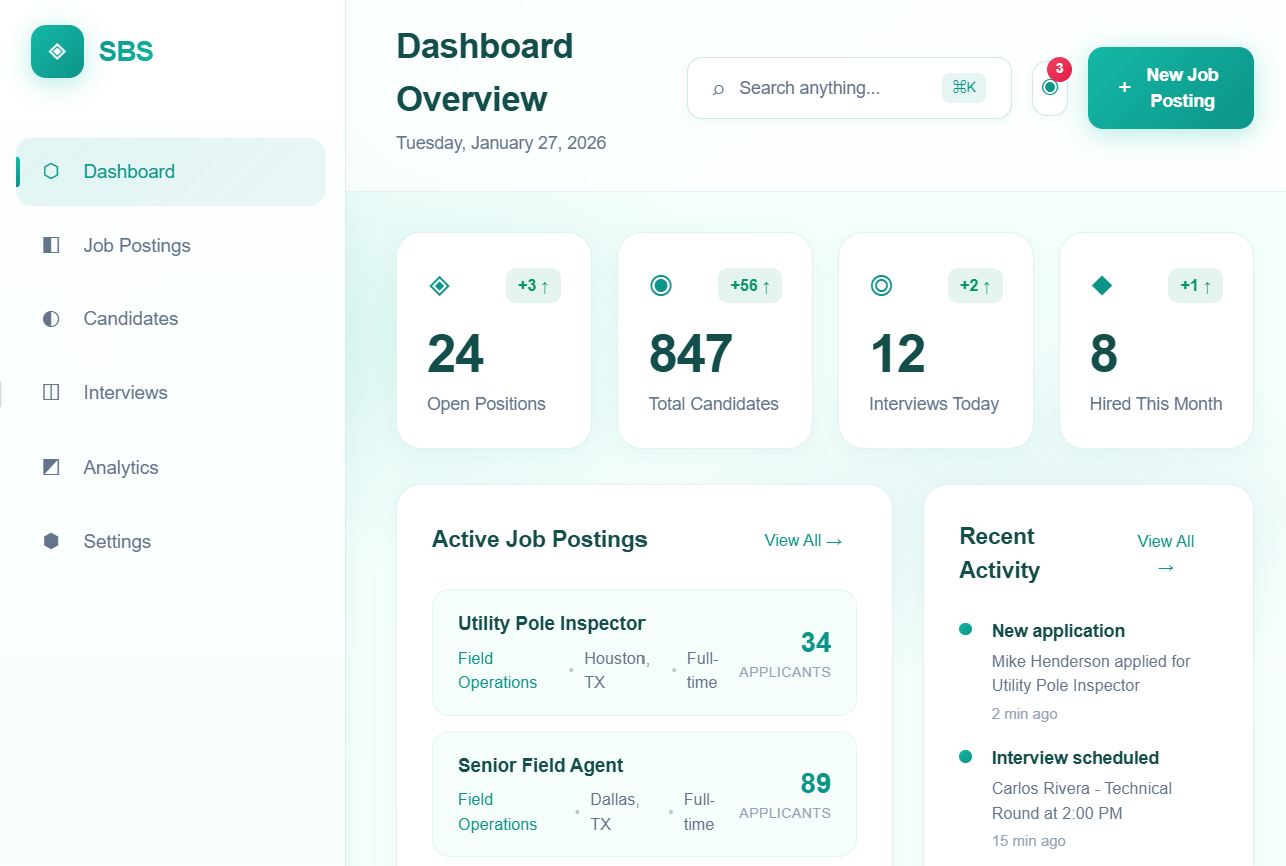The width and height of the screenshot is (1286, 866).
Task: Click the Interviews Today ring icon
Action: point(881,286)
